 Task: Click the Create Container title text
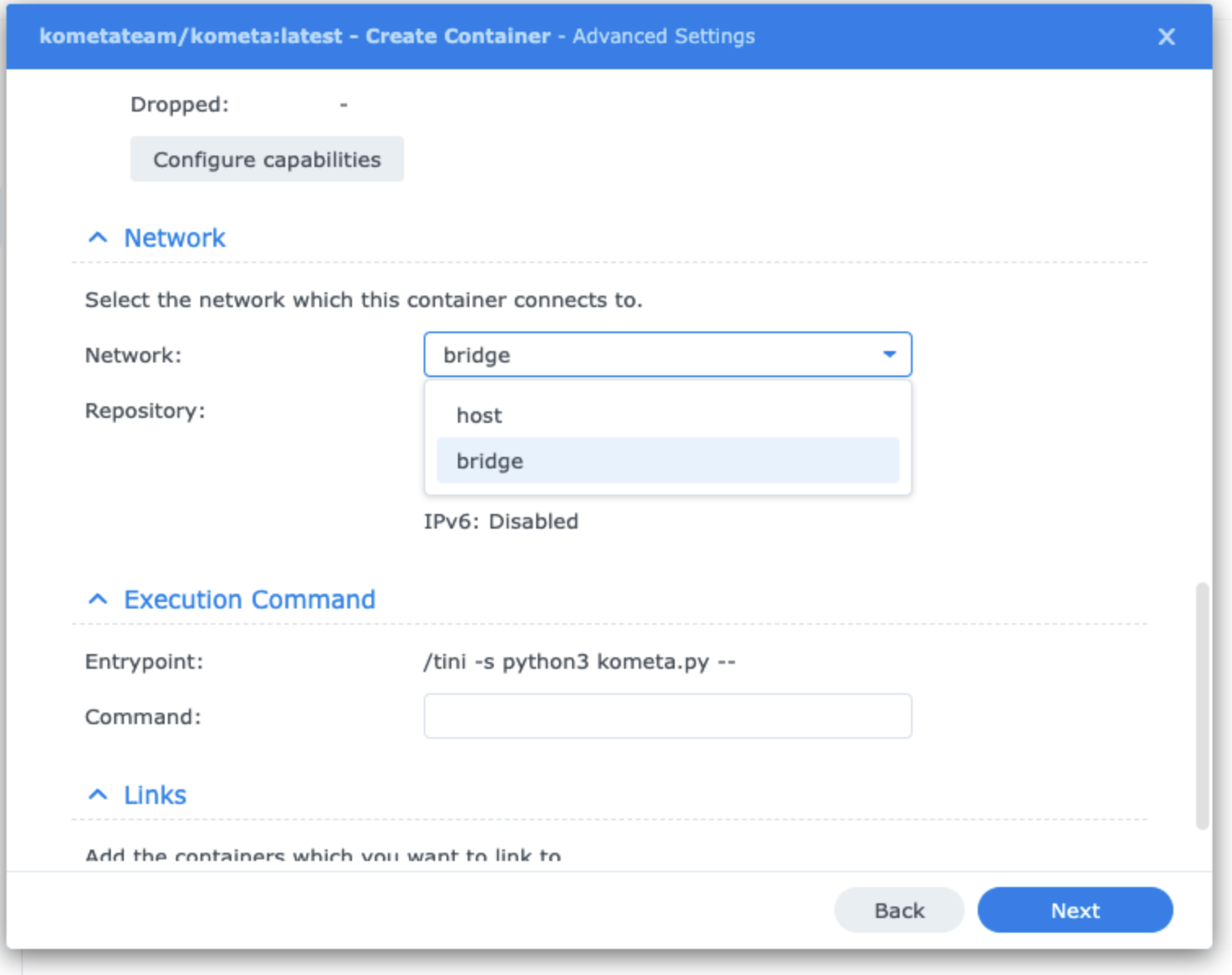tap(458, 37)
